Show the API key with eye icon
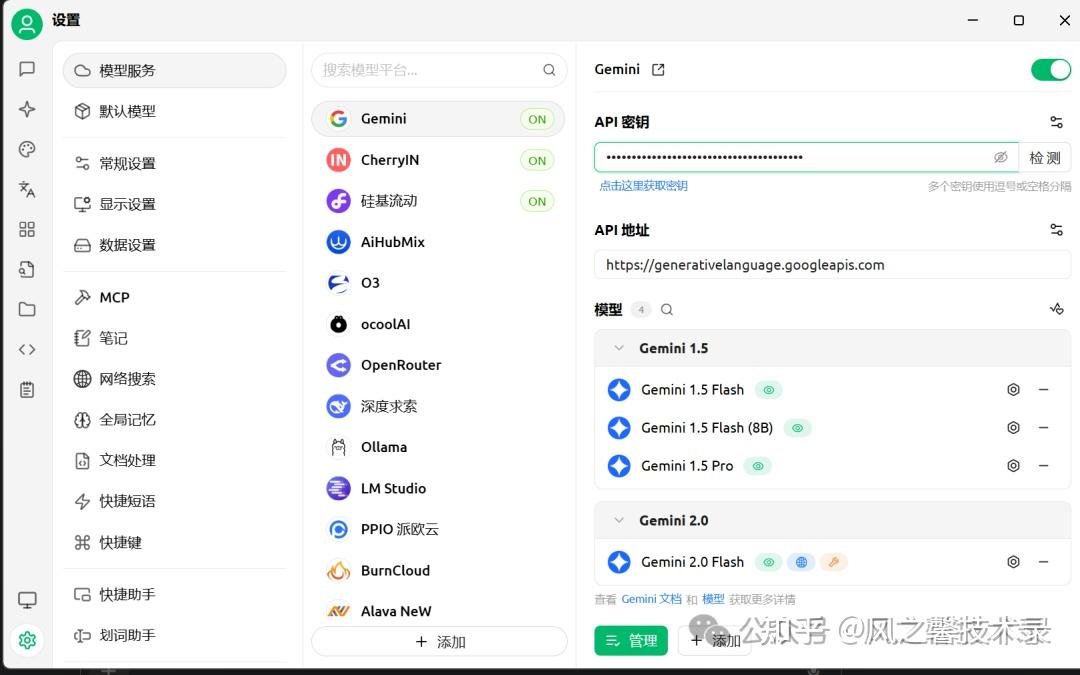 tap(1000, 158)
